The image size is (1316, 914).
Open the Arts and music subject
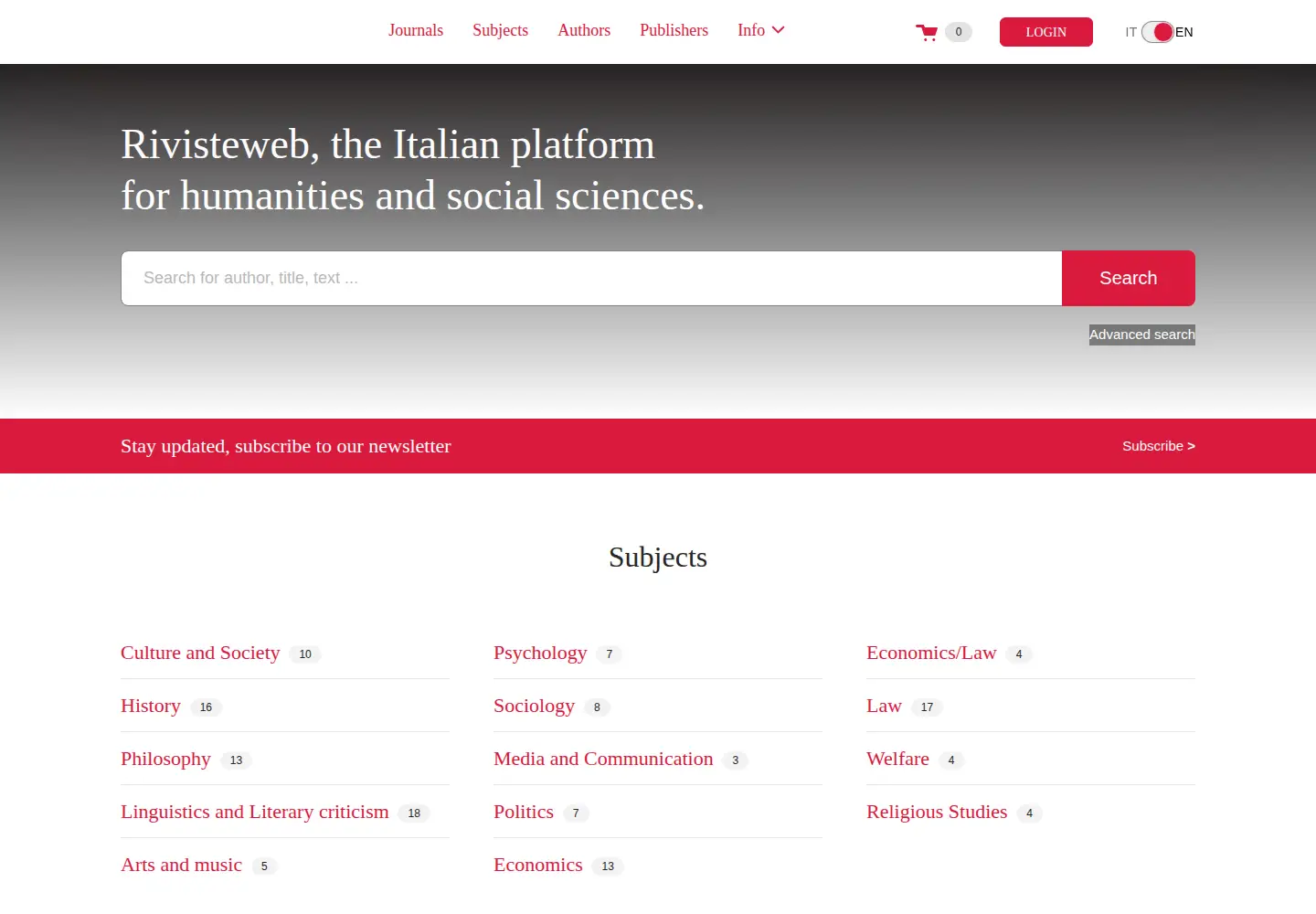181,865
